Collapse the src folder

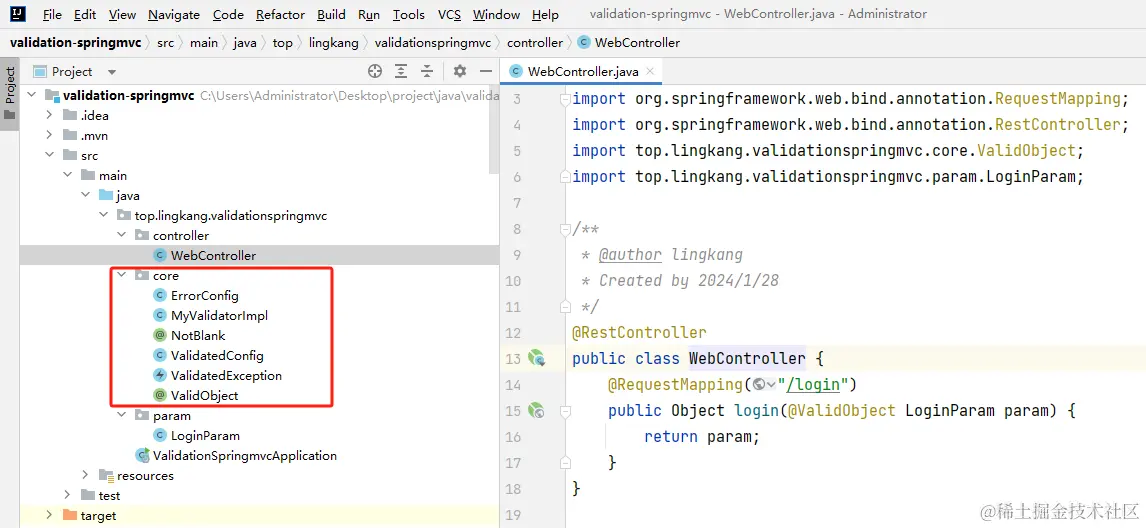click(49, 155)
